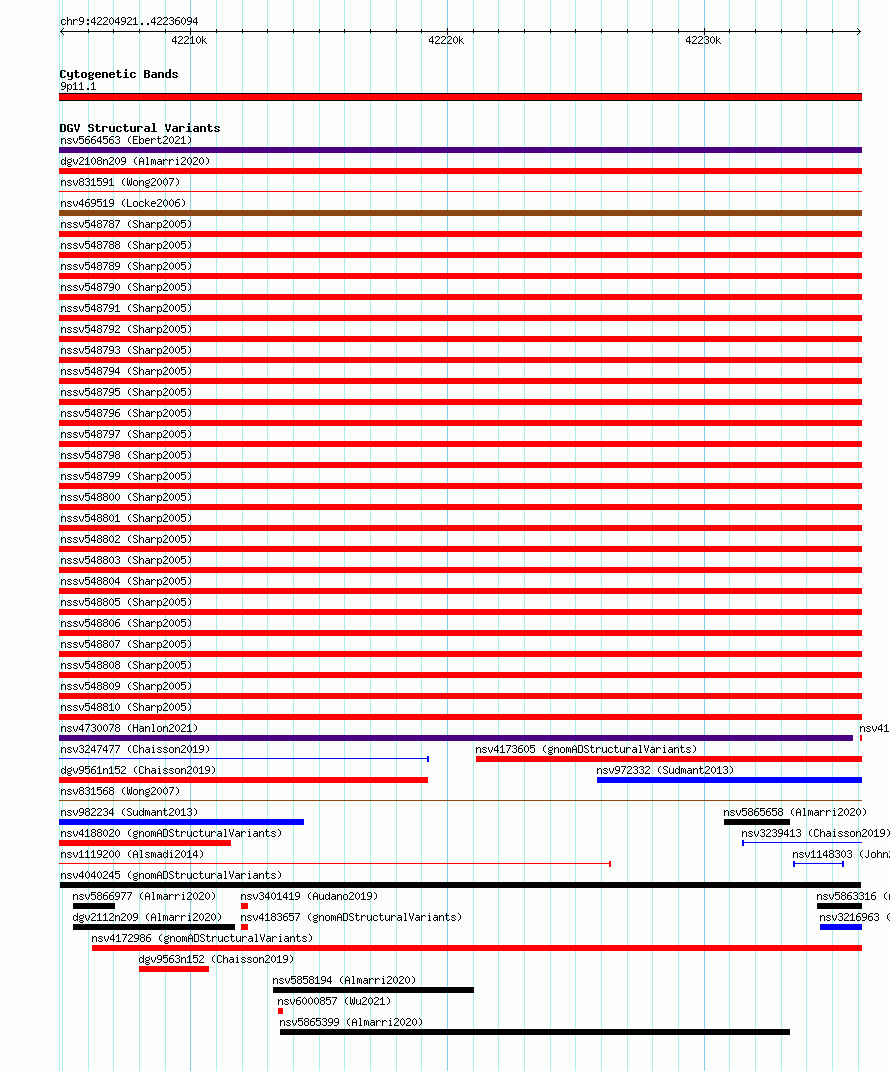Screen dimensions: 890x1071
Task: Select nsv3247477 (Chaisson2019) label
Action: click(135, 749)
